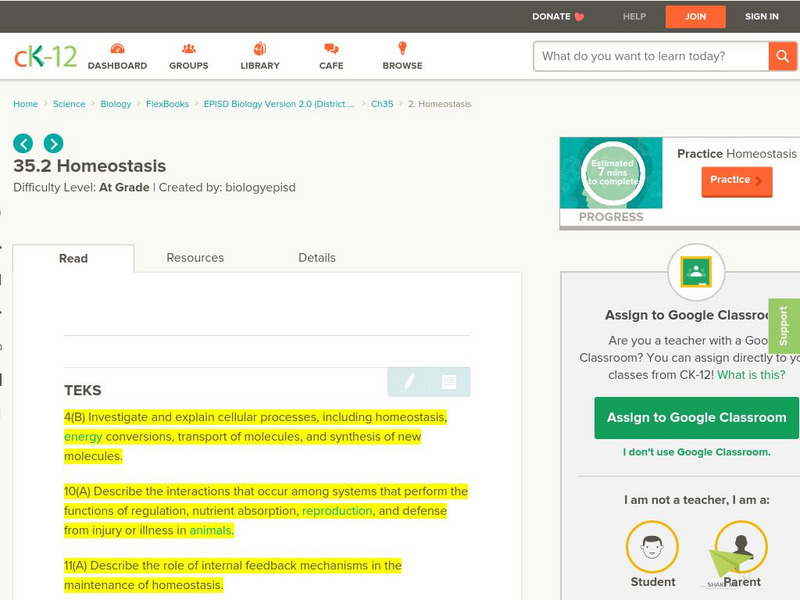Open the Library backpack icon
The width and height of the screenshot is (800, 600).
pos(260,48)
